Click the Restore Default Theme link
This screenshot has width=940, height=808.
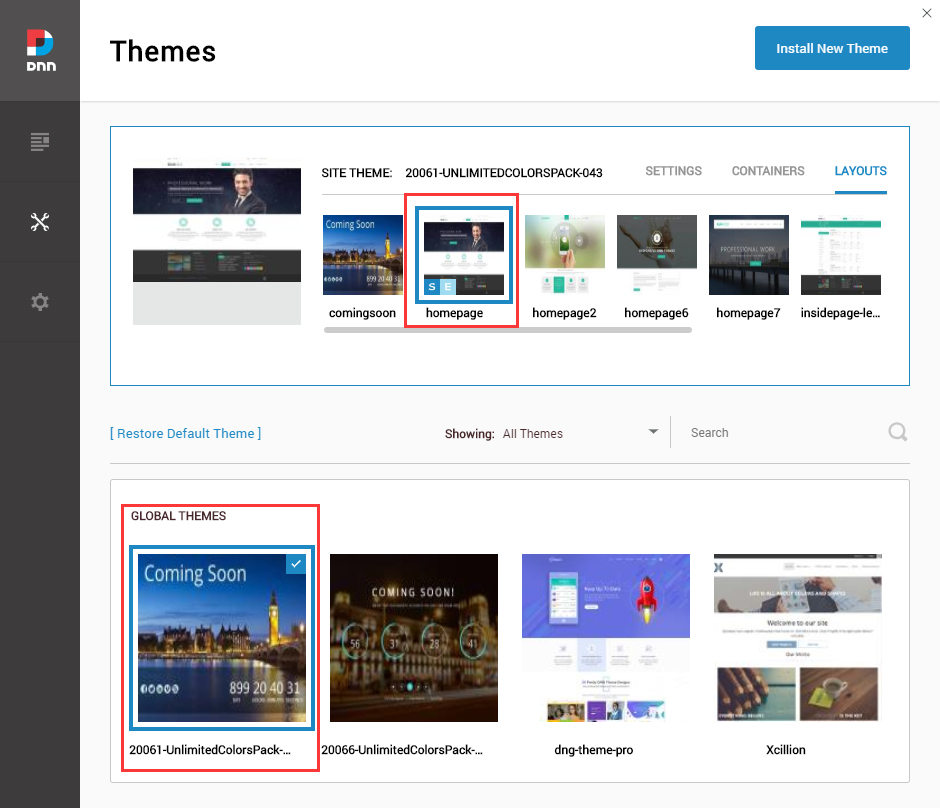click(185, 433)
